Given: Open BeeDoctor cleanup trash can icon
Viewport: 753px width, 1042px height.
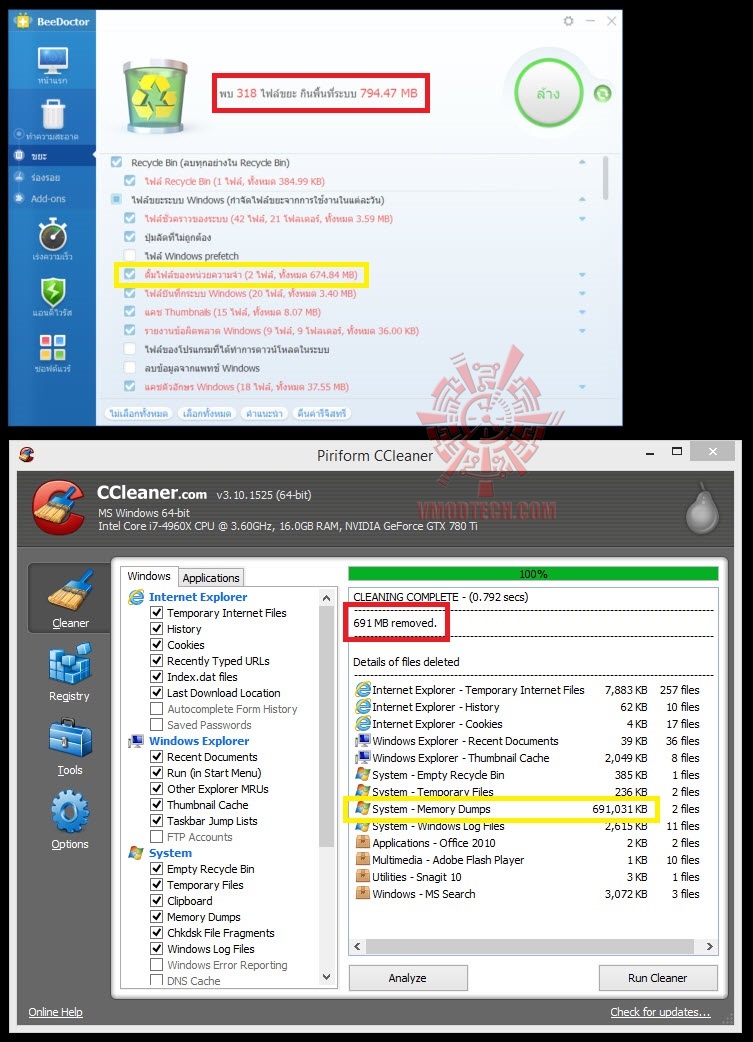Looking at the screenshot, I should click(53, 114).
